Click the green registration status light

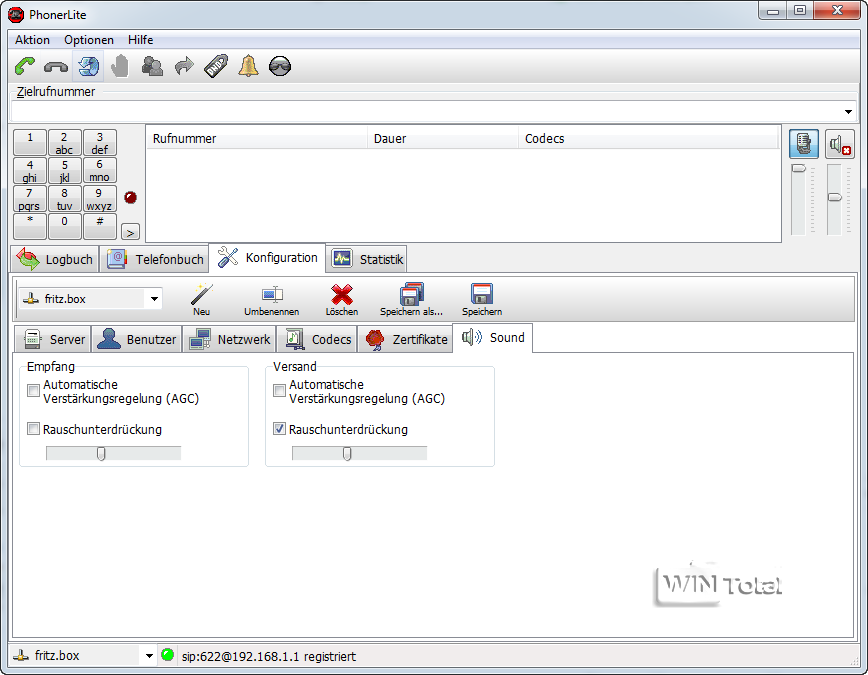168,655
